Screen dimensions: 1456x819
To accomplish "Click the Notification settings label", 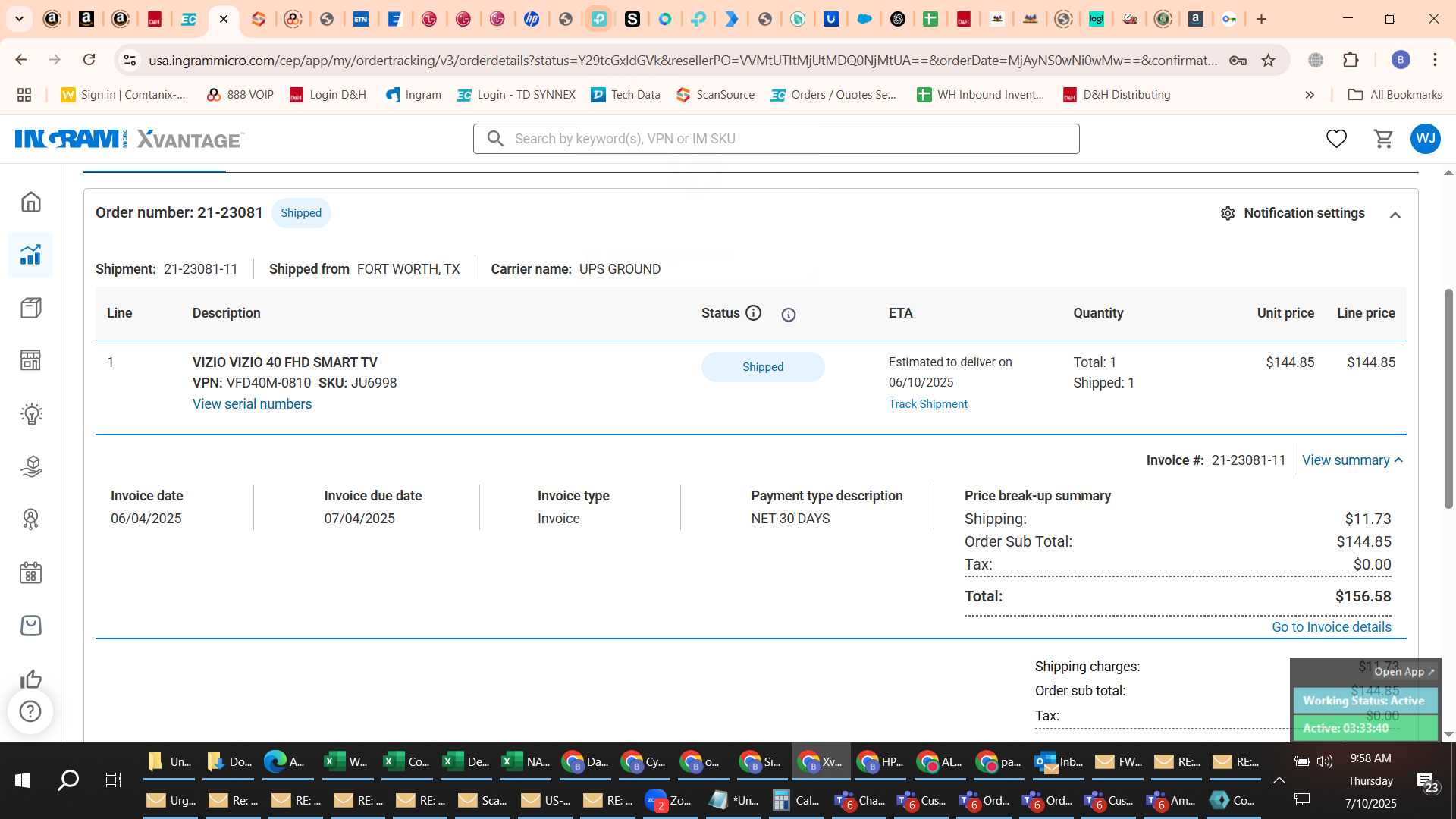I will tap(1304, 213).
